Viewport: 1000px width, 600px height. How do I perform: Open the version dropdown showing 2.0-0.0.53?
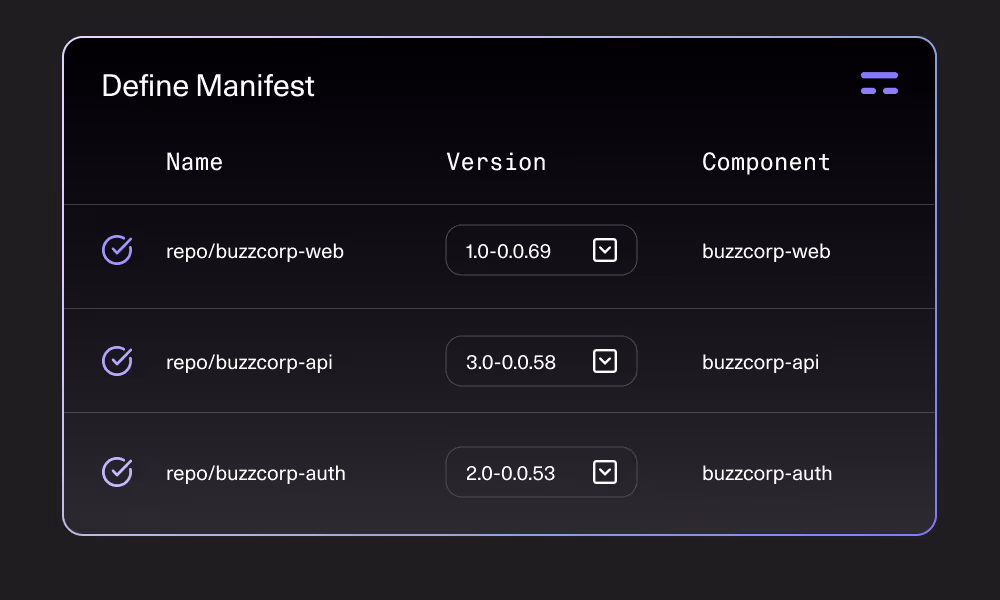541,472
